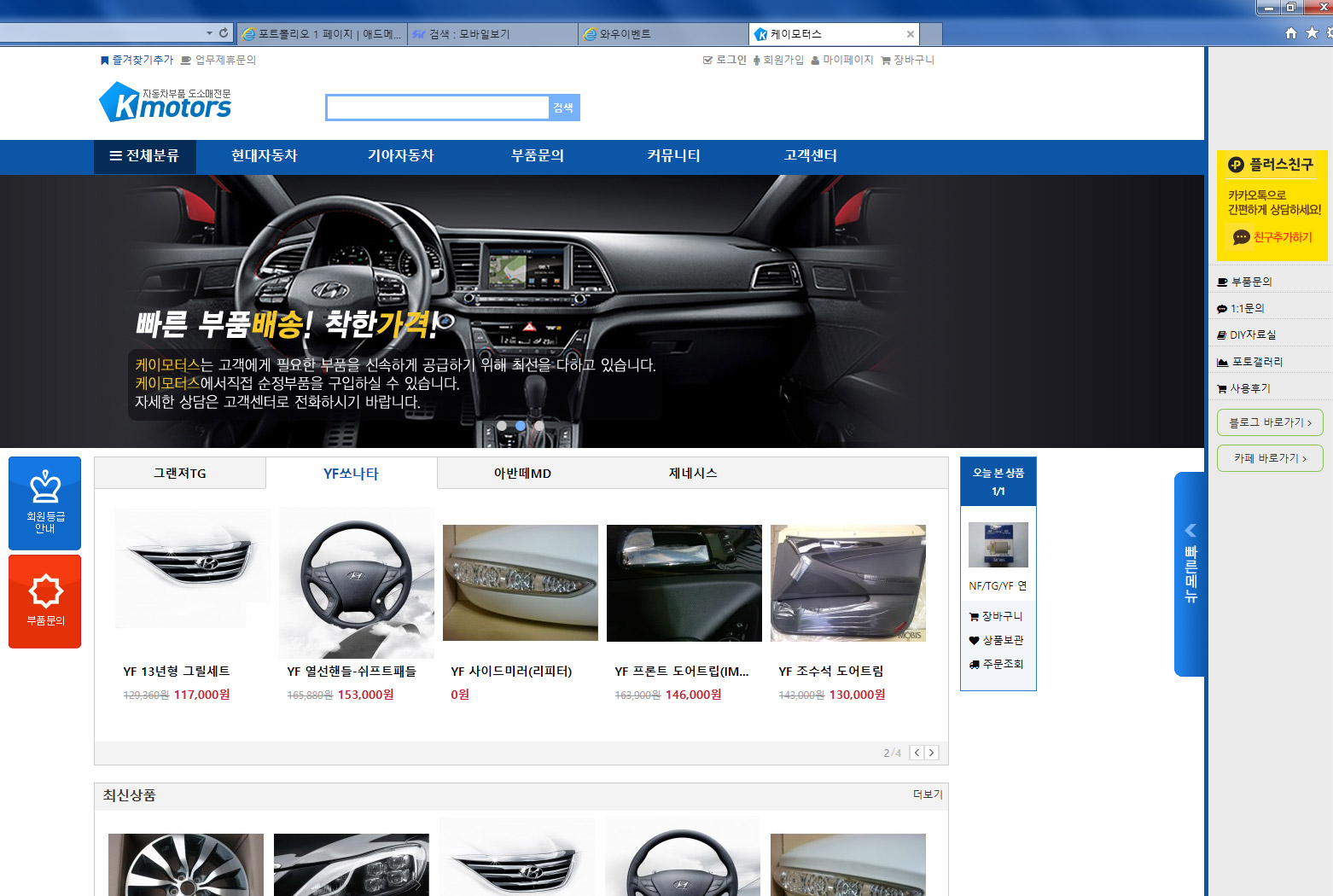Click 로그인 login link
The height and width of the screenshot is (896, 1333).
725,60
